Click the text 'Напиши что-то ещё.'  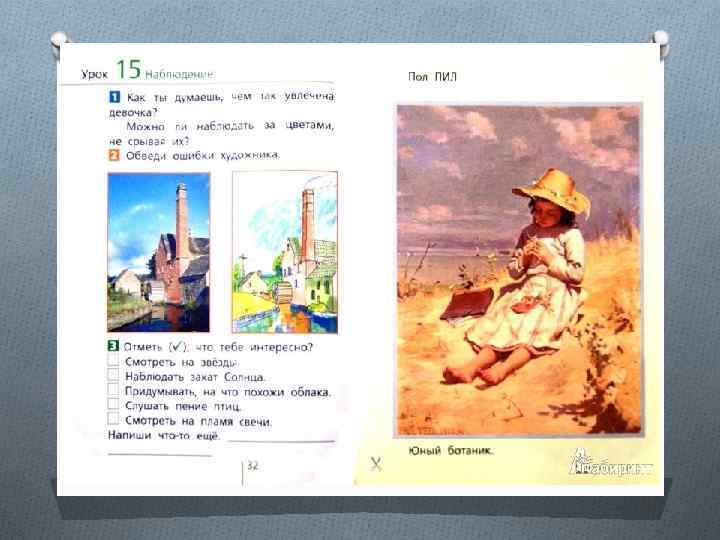coord(164,435)
